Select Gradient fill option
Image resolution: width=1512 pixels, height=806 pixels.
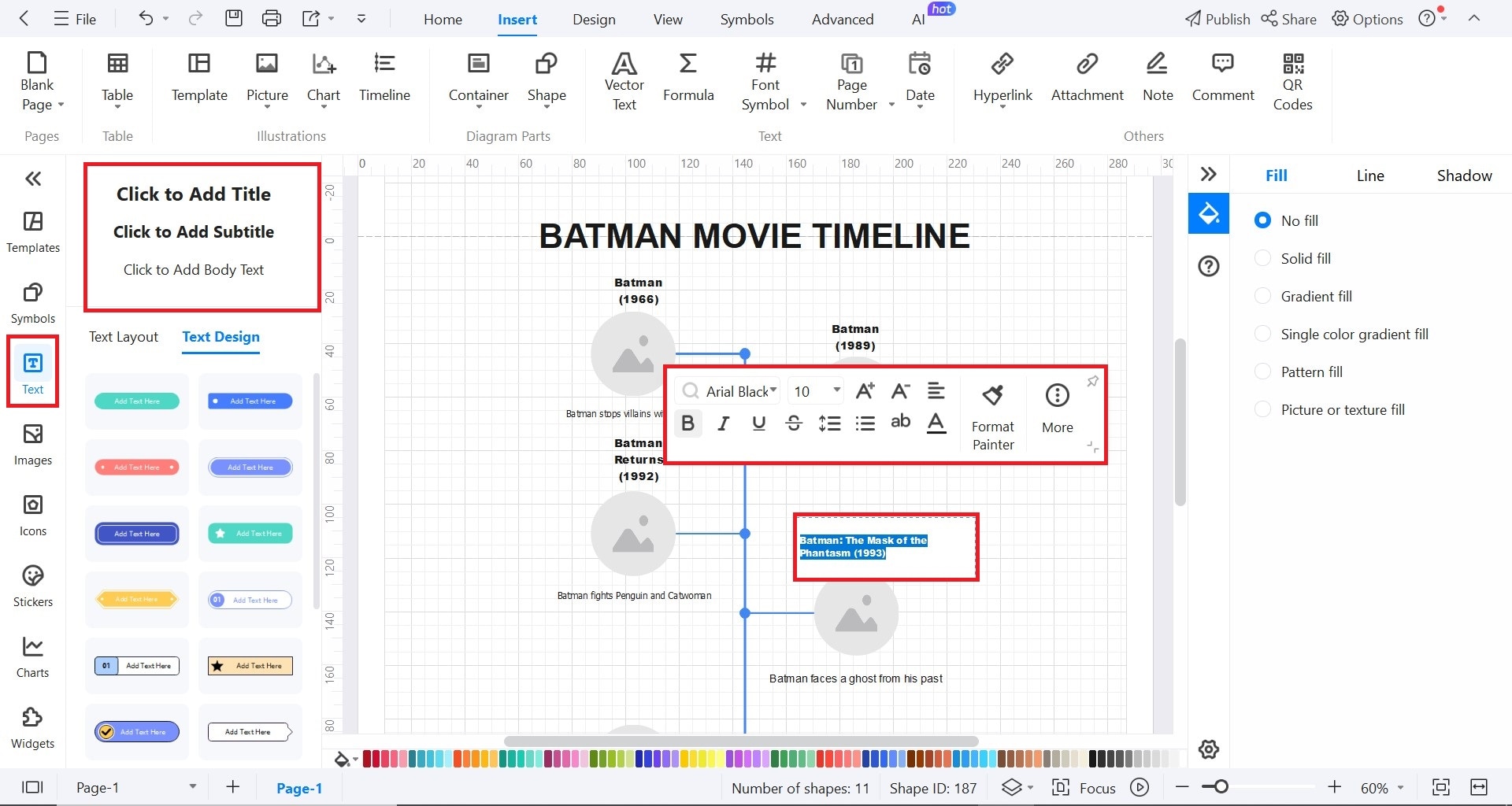(x=1303, y=296)
